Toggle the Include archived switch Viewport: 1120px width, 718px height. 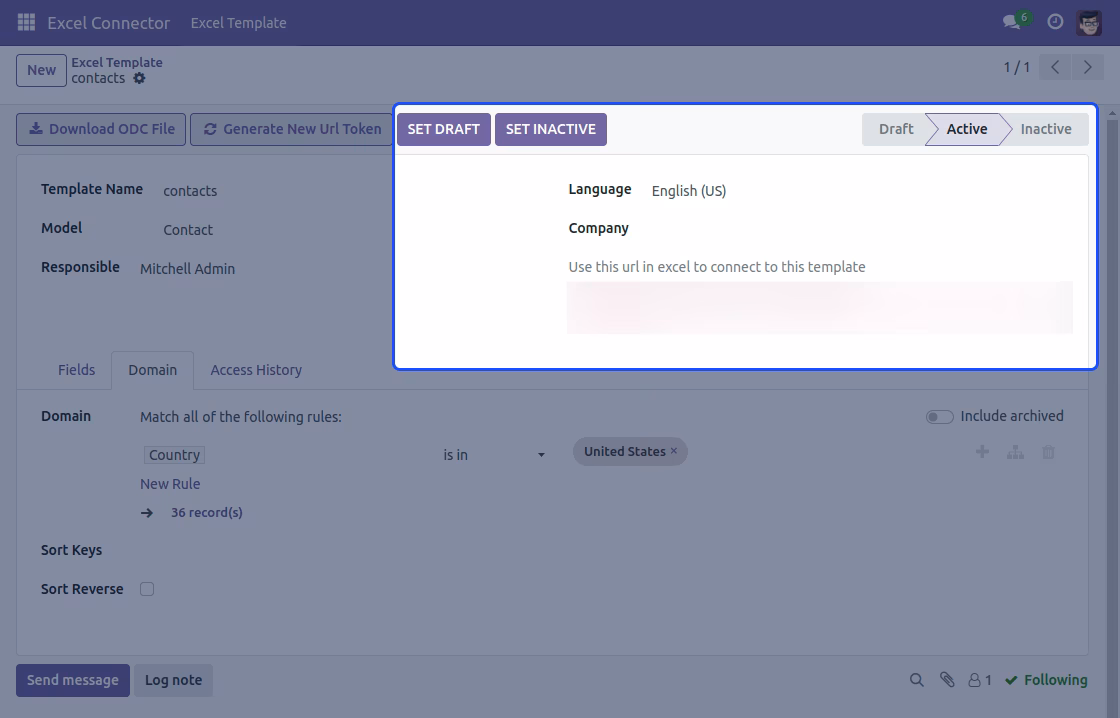point(939,417)
